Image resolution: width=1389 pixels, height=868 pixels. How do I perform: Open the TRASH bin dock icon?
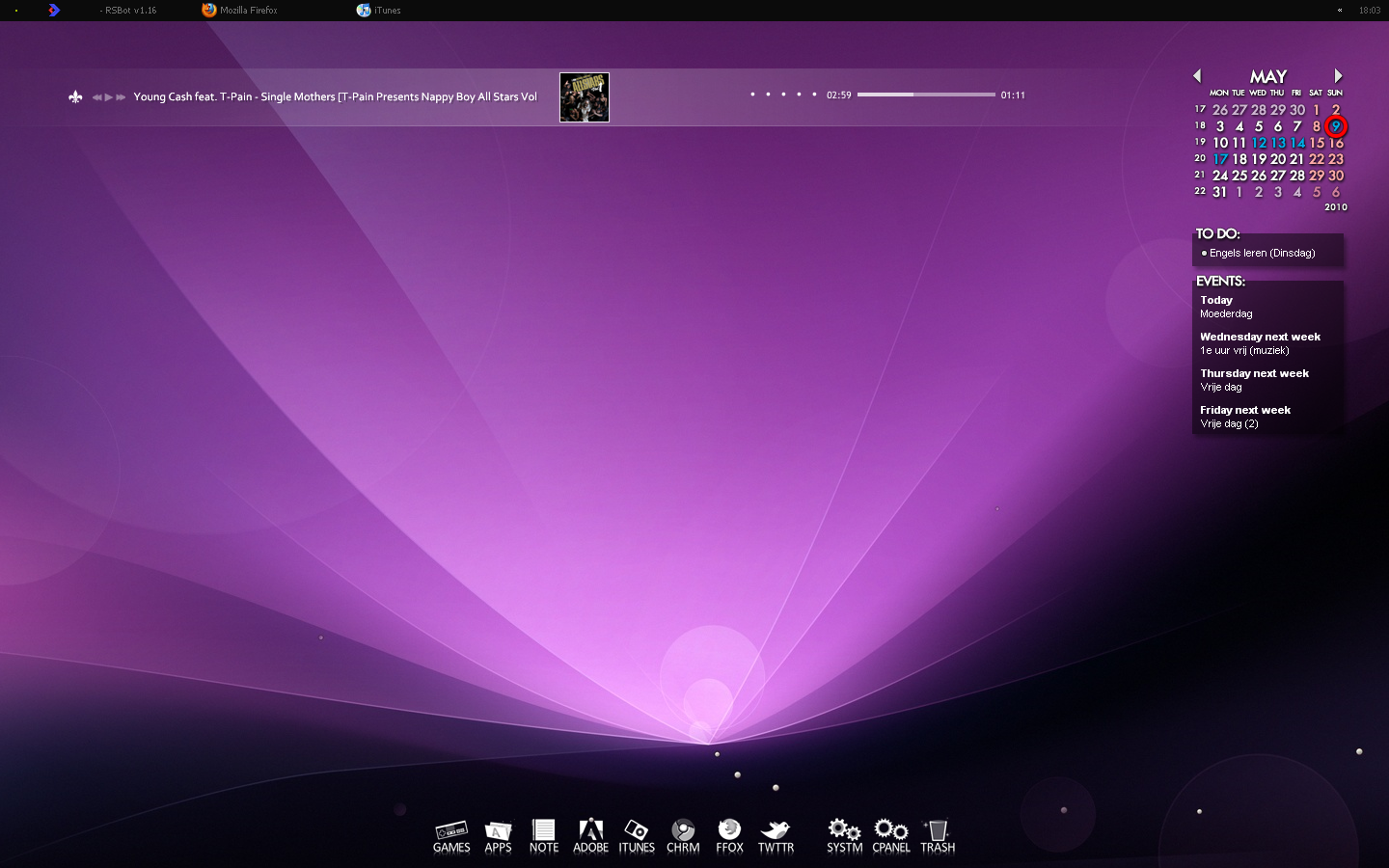pos(938,836)
